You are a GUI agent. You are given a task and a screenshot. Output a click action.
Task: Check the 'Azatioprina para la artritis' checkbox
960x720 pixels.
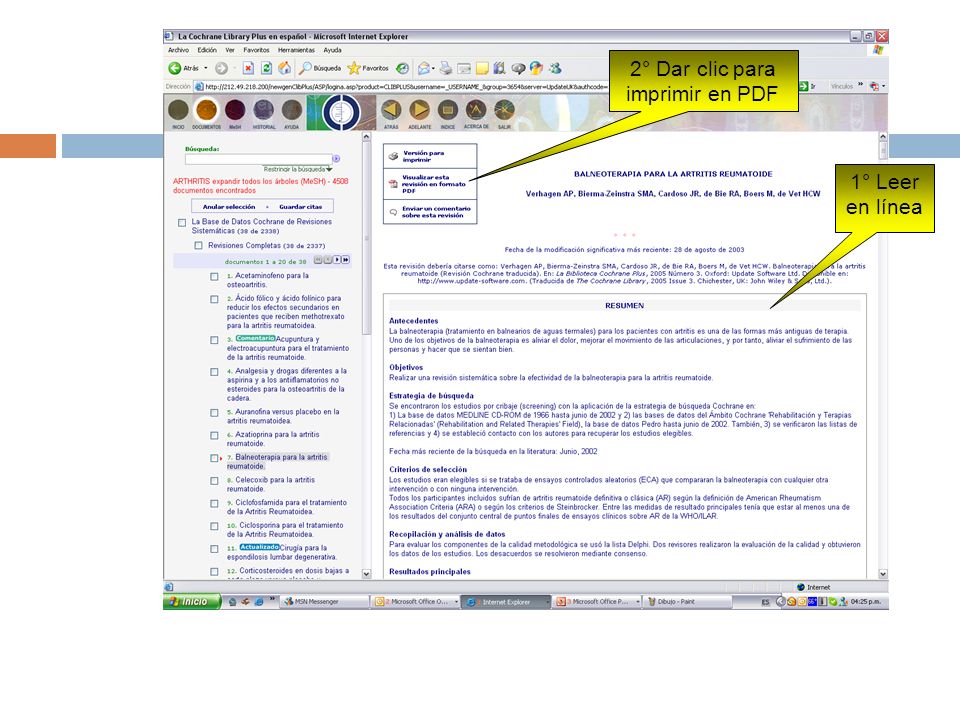(x=214, y=436)
